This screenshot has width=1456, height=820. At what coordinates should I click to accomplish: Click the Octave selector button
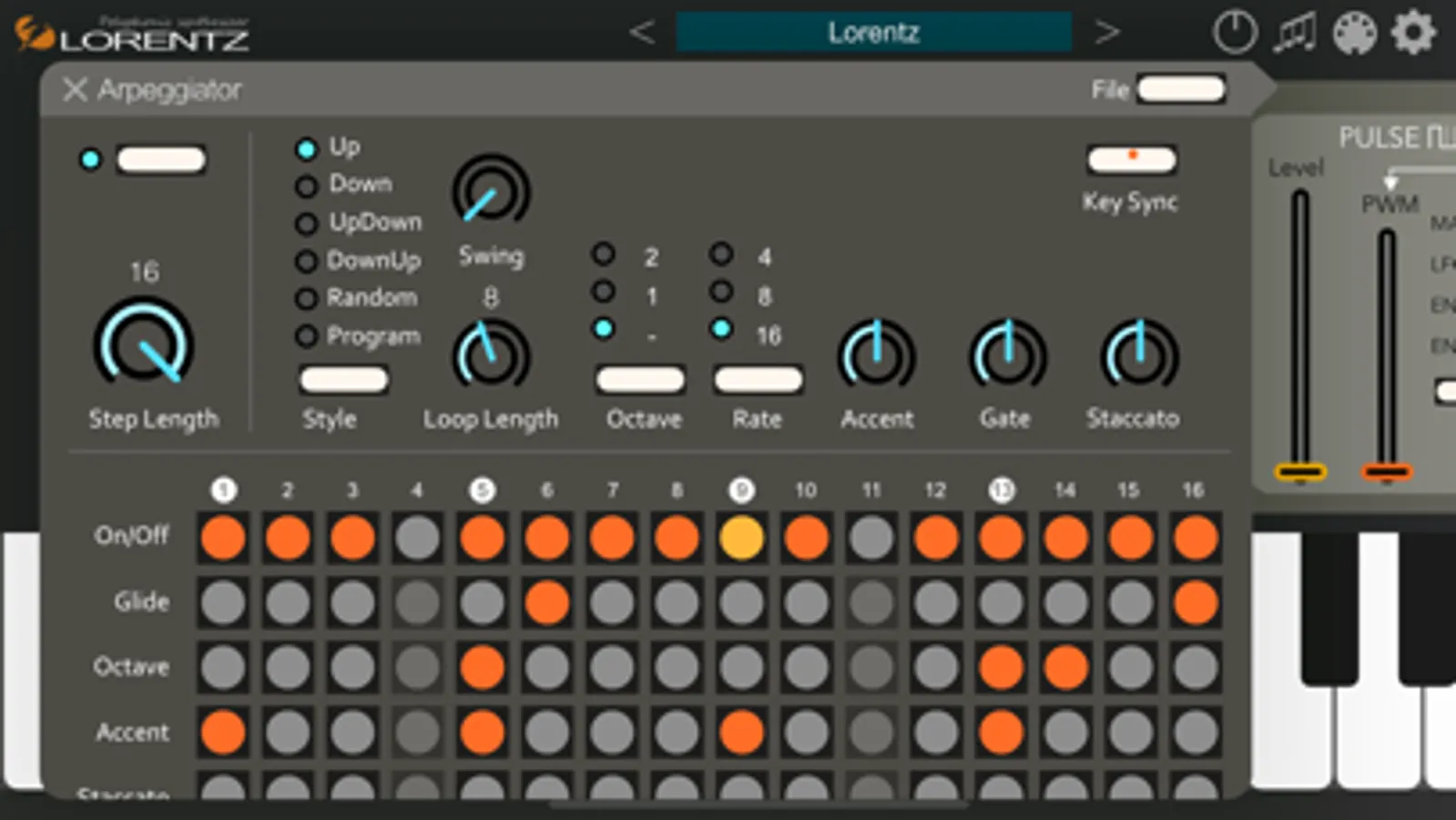click(640, 379)
